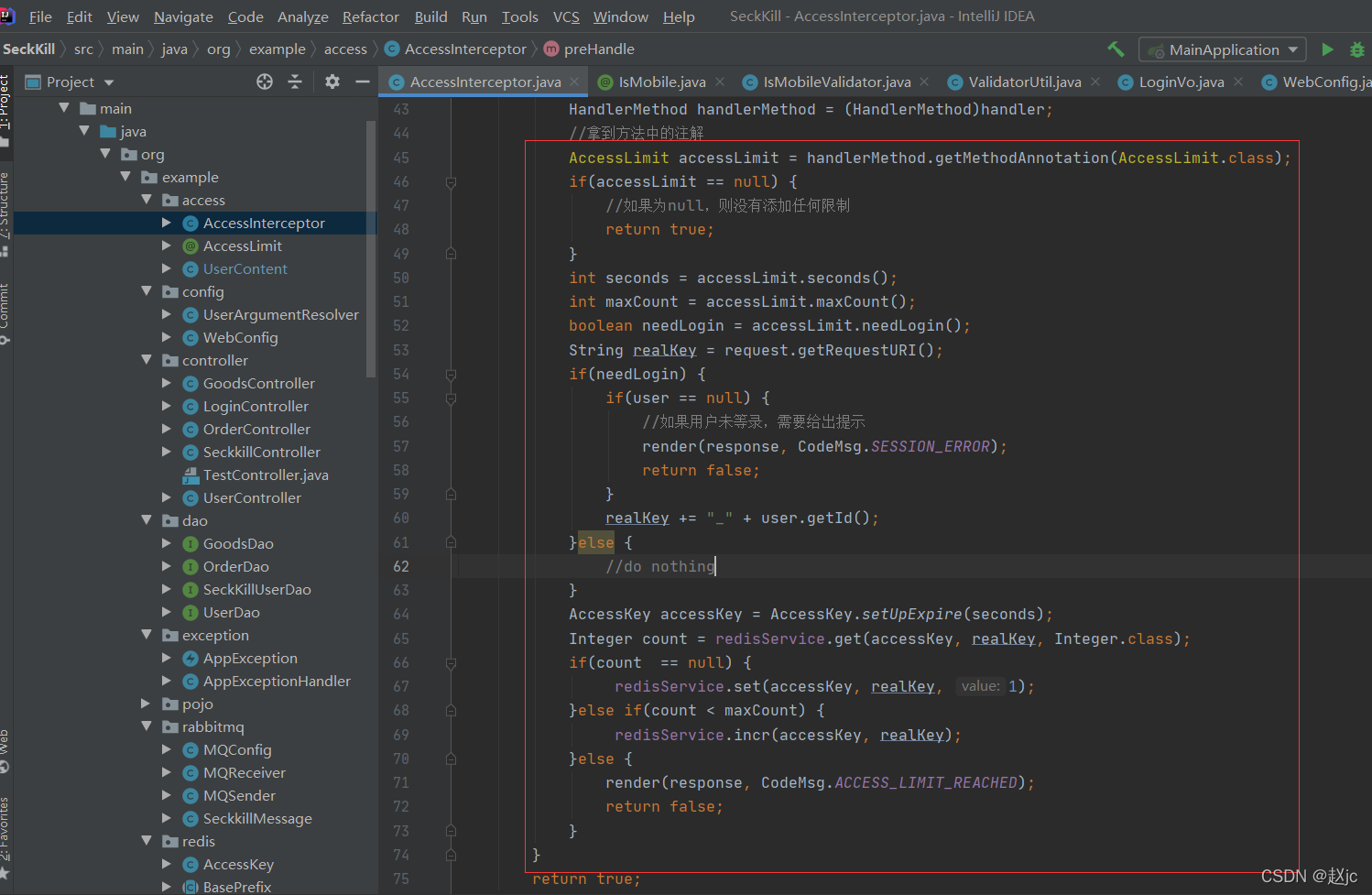Collapse the dao package
The height and width of the screenshot is (895, 1372).
pos(147,520)
